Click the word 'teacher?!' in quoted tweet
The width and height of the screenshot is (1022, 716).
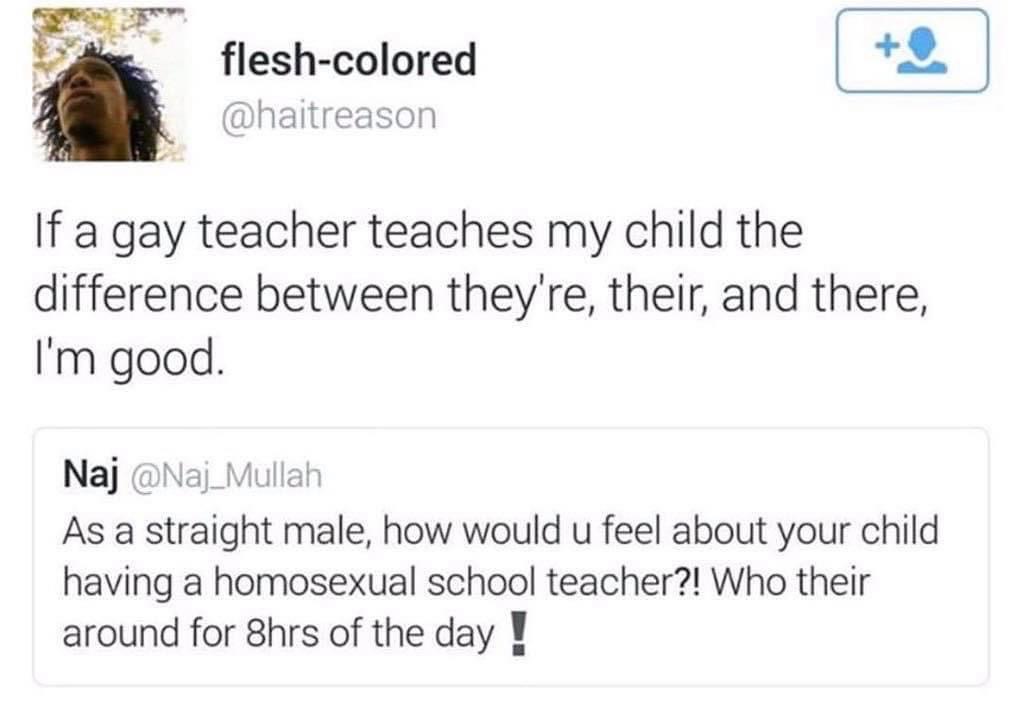(x=624, y=582)
